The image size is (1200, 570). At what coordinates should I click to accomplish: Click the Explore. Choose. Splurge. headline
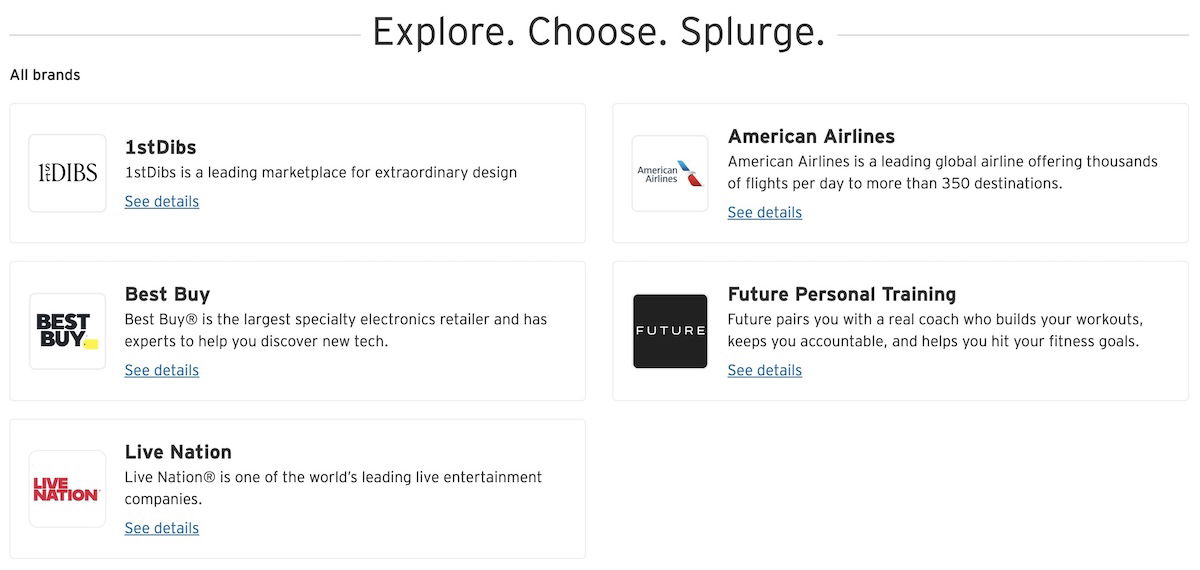pos(599,32)
